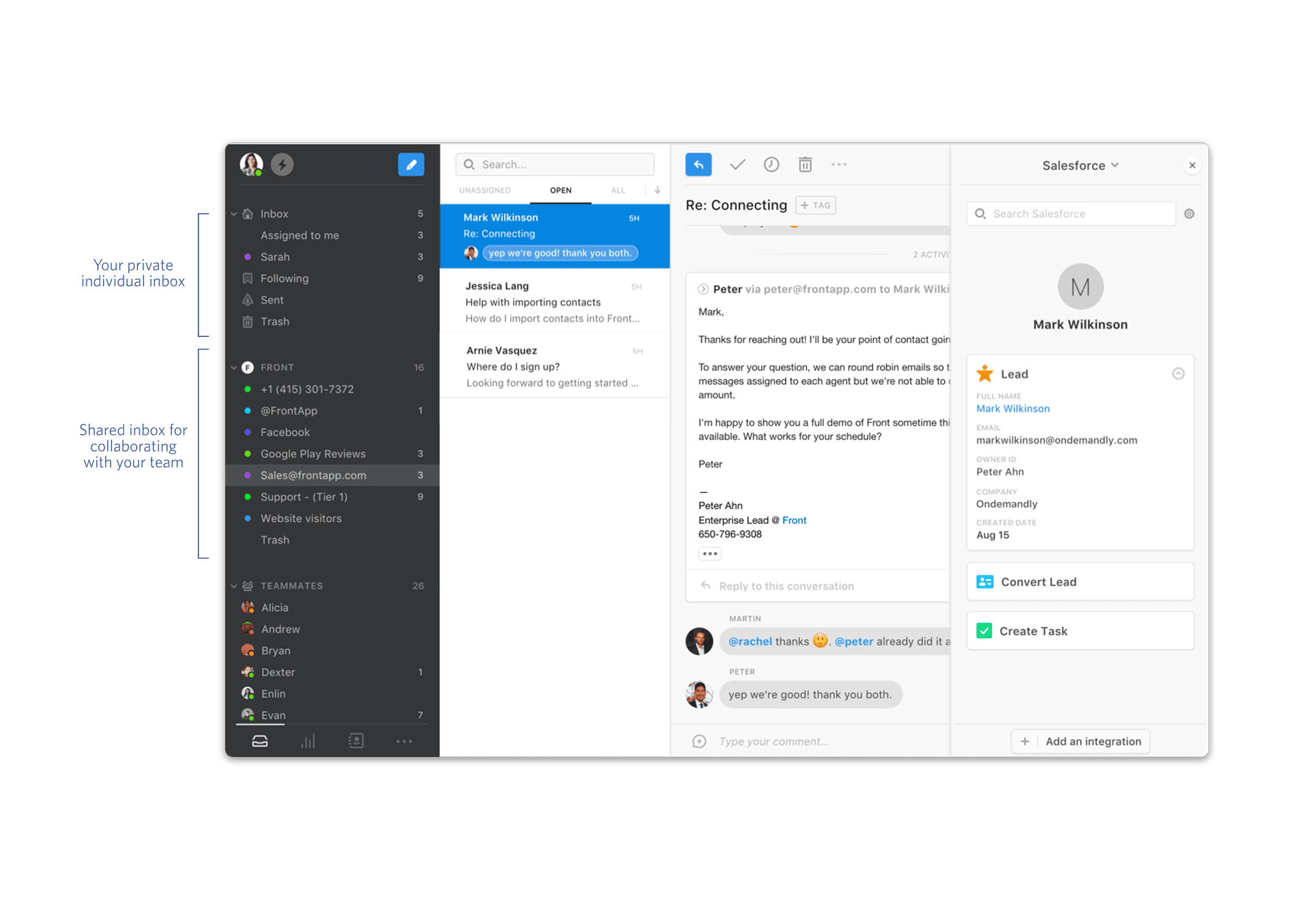This screenshot has height=924, width=1294.
Task: Focus the conversation Search field
Action: coord(555,164)
